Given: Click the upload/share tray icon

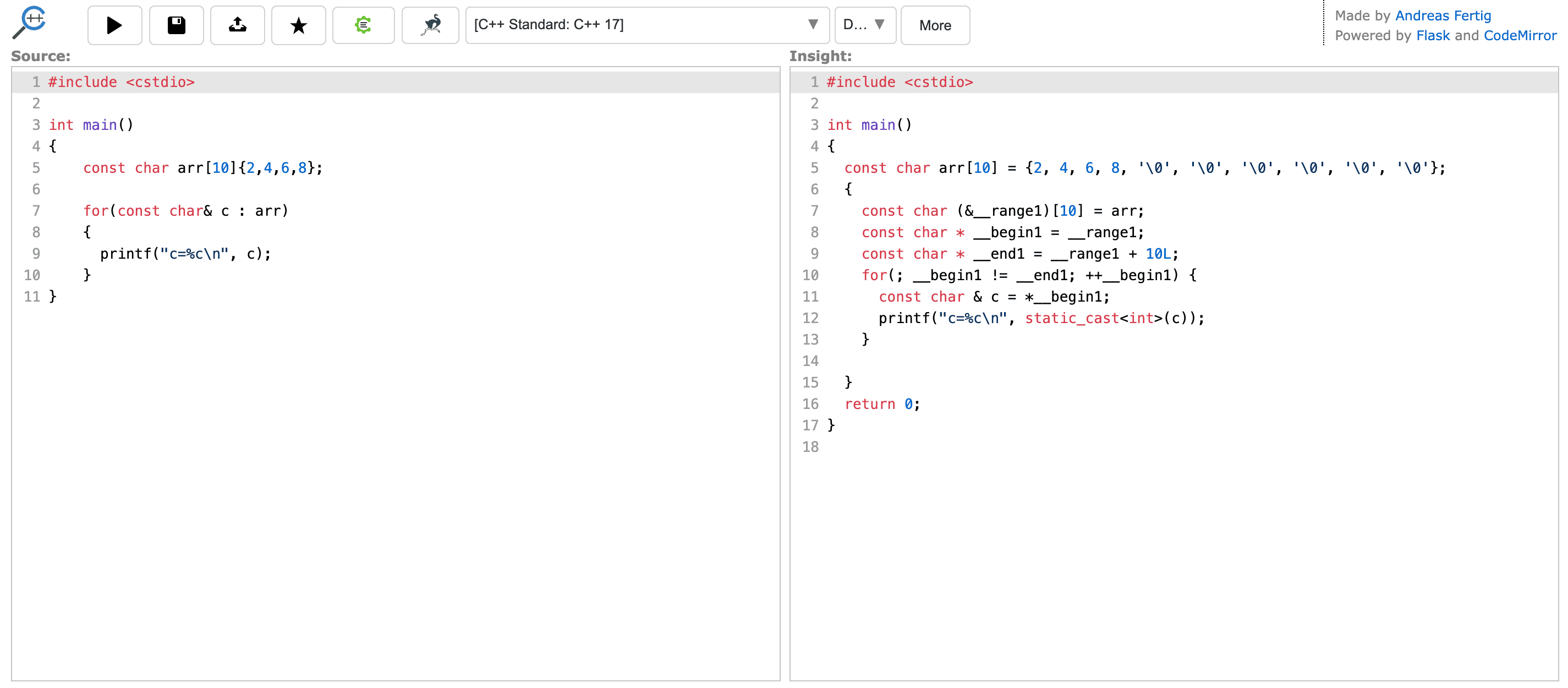Looking at the screenshot, I should [237, 25].
